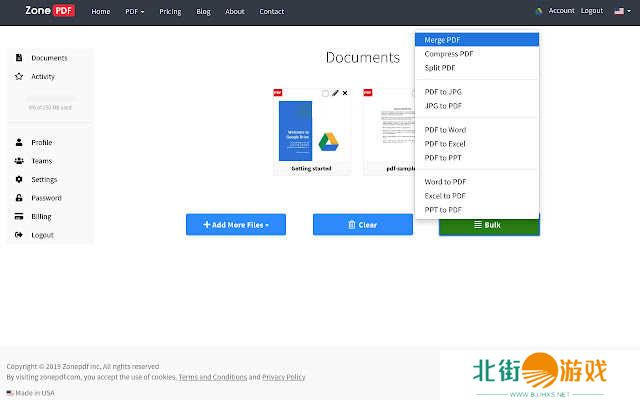Click the Teams group icon in sidebar
The width and height of the screenshot is (640, 400).
pyautogui.click(x=19, y=161)
